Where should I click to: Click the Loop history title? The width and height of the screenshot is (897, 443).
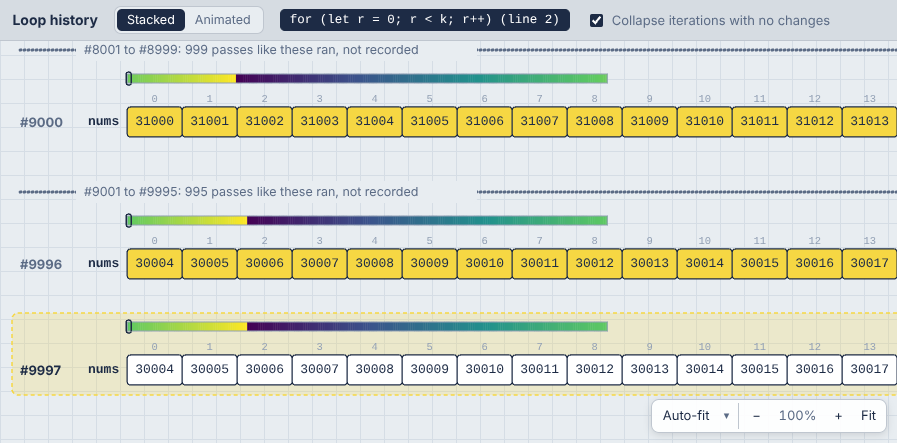[x=55, y=21]
